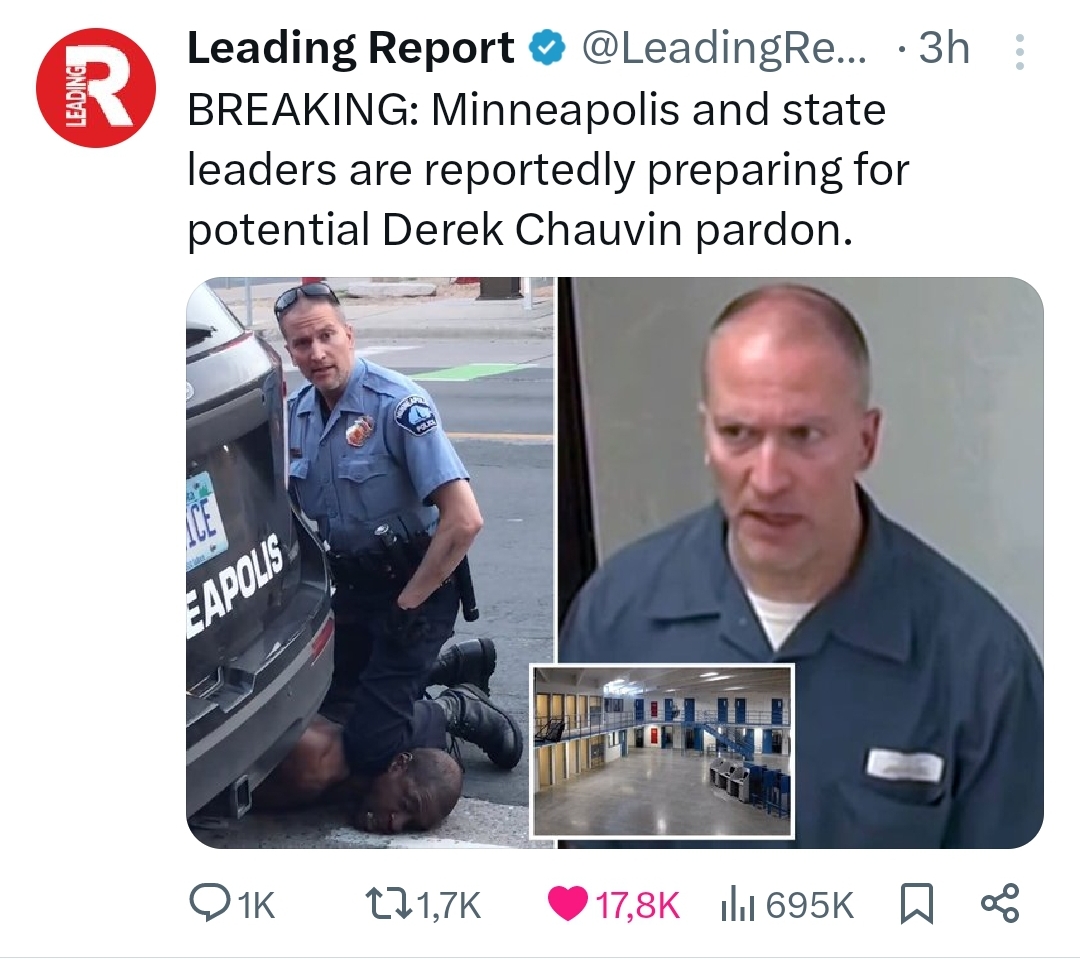Click the share icon
Viewport: 1080px width, 964px height.
coord(1000,904)
